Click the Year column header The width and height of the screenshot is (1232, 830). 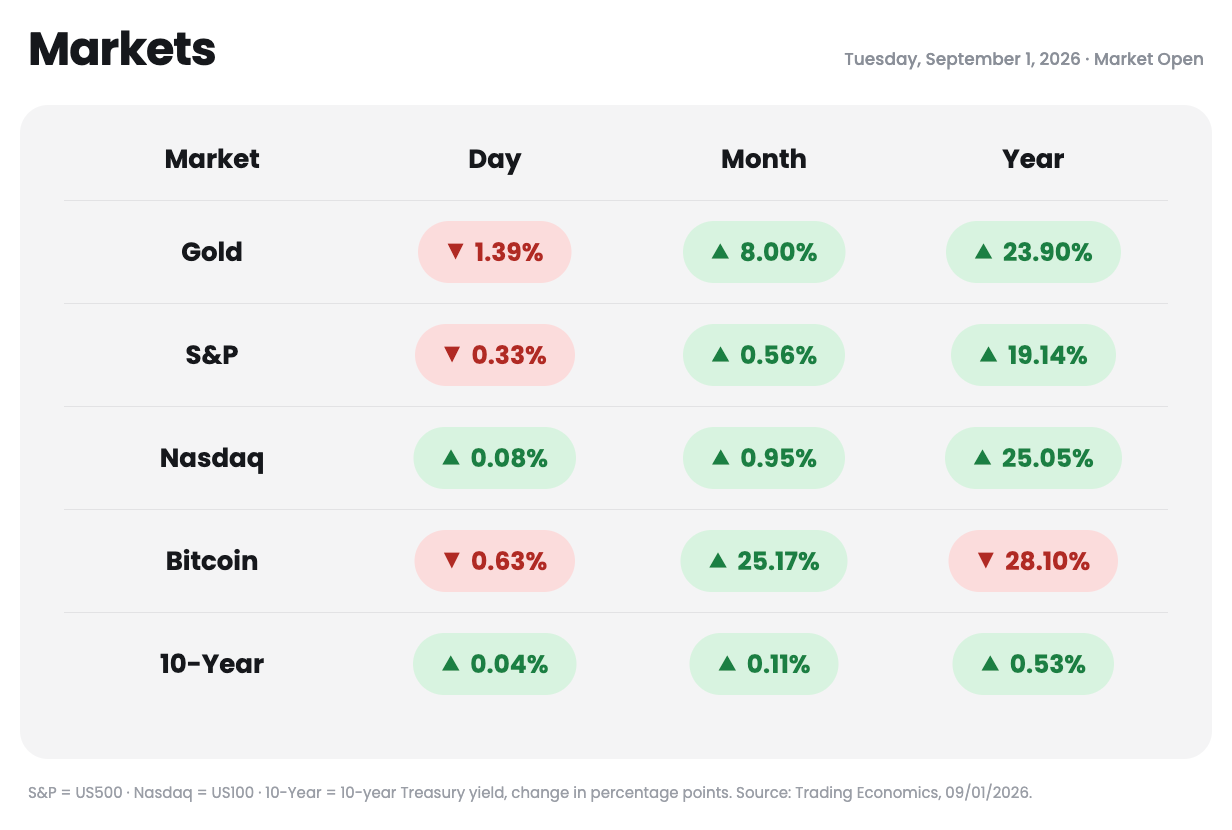1033,159
